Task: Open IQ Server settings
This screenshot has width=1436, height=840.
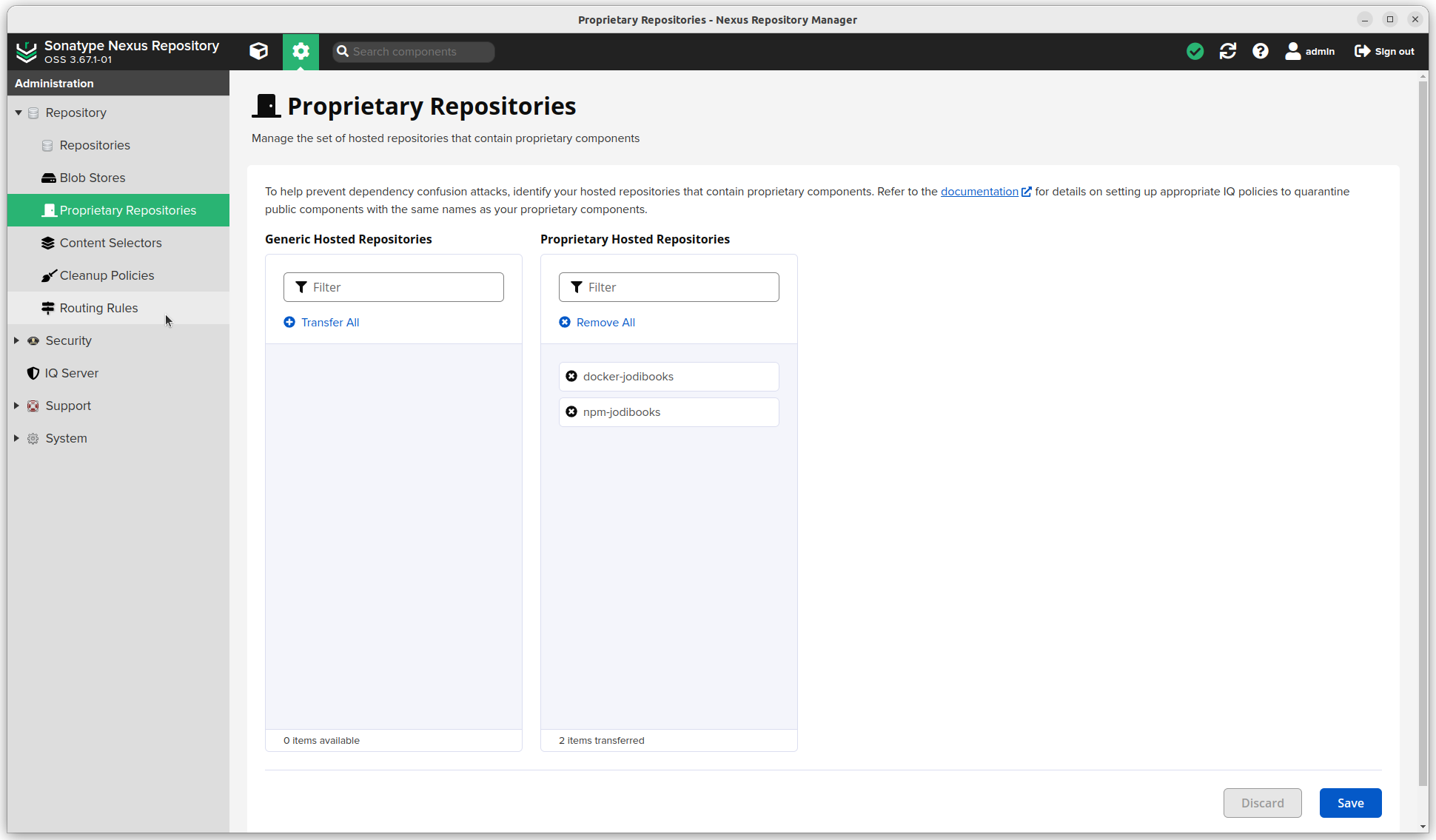Action: [118, 373]
